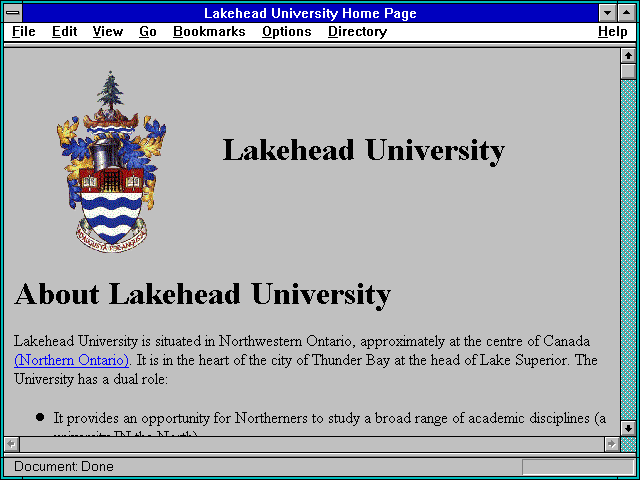Click the horizontal scrollbar left arrow
The width and height of the screenshot is (640, 480).
coord(11,444)
